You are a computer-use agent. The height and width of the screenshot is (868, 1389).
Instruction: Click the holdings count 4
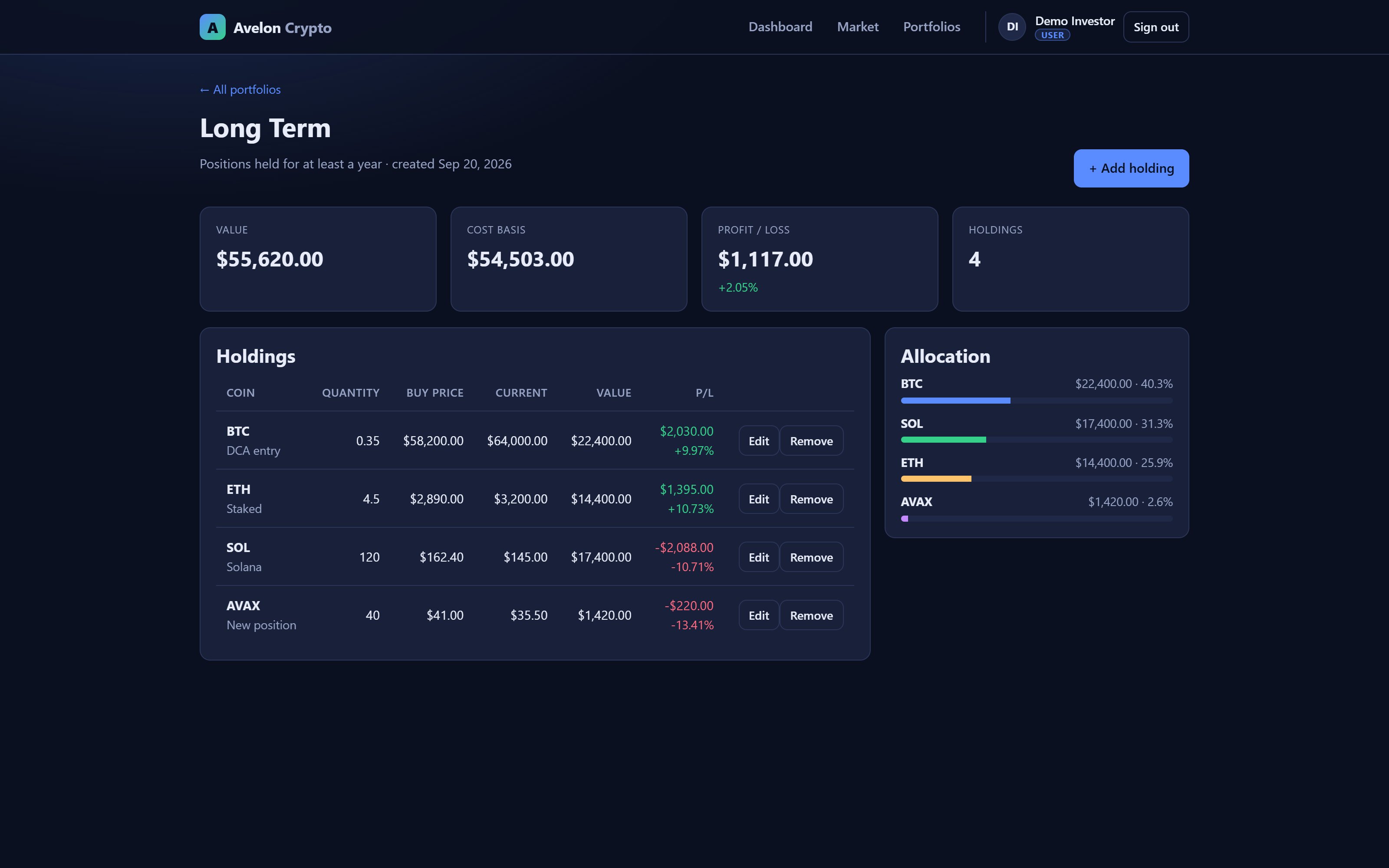[974, 259]
